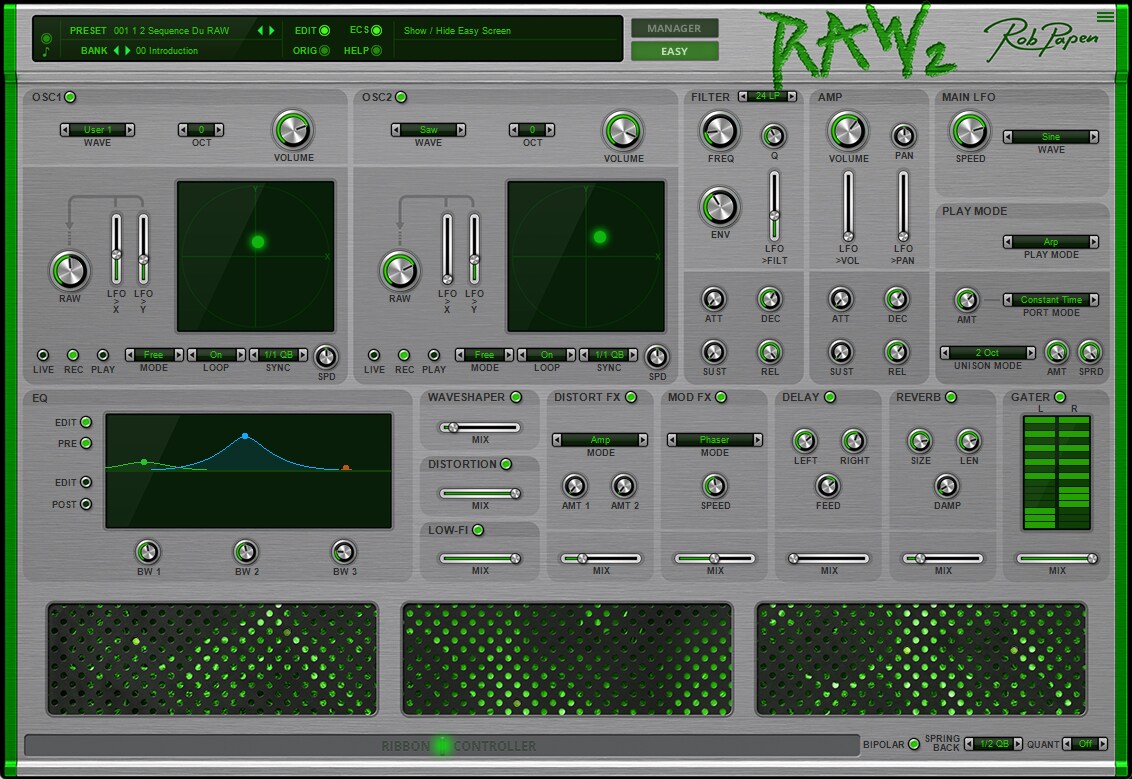Viewport: 1132px width, 779px height.
Task: Click the filter LFO>FILT vertical slider
Action: pyautogui.click(x=774, y=206)
